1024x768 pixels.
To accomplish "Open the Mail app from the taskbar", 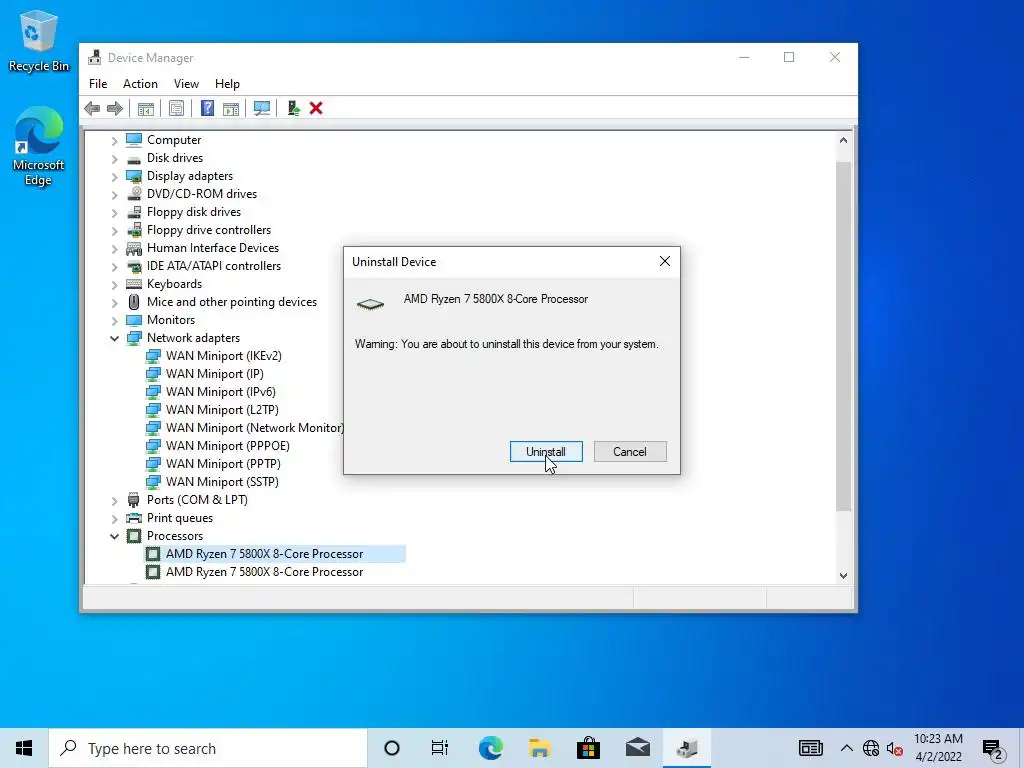I will [637, 748].
